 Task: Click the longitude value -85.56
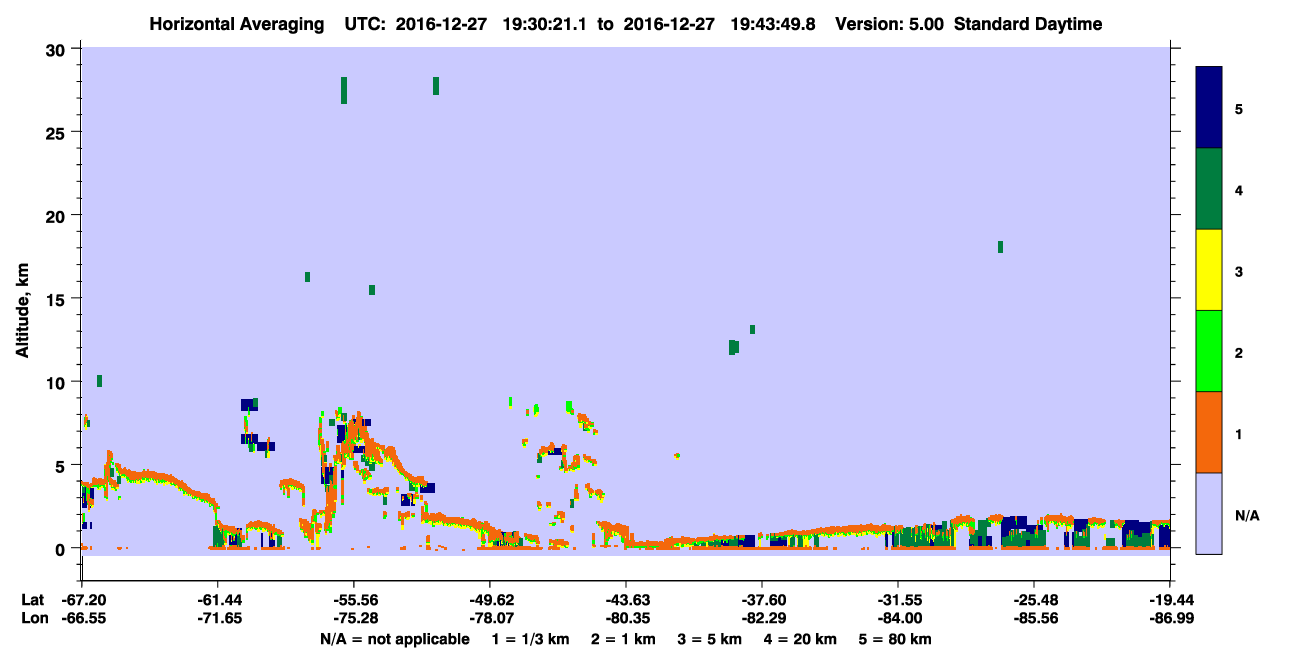tap(1034, 619)
